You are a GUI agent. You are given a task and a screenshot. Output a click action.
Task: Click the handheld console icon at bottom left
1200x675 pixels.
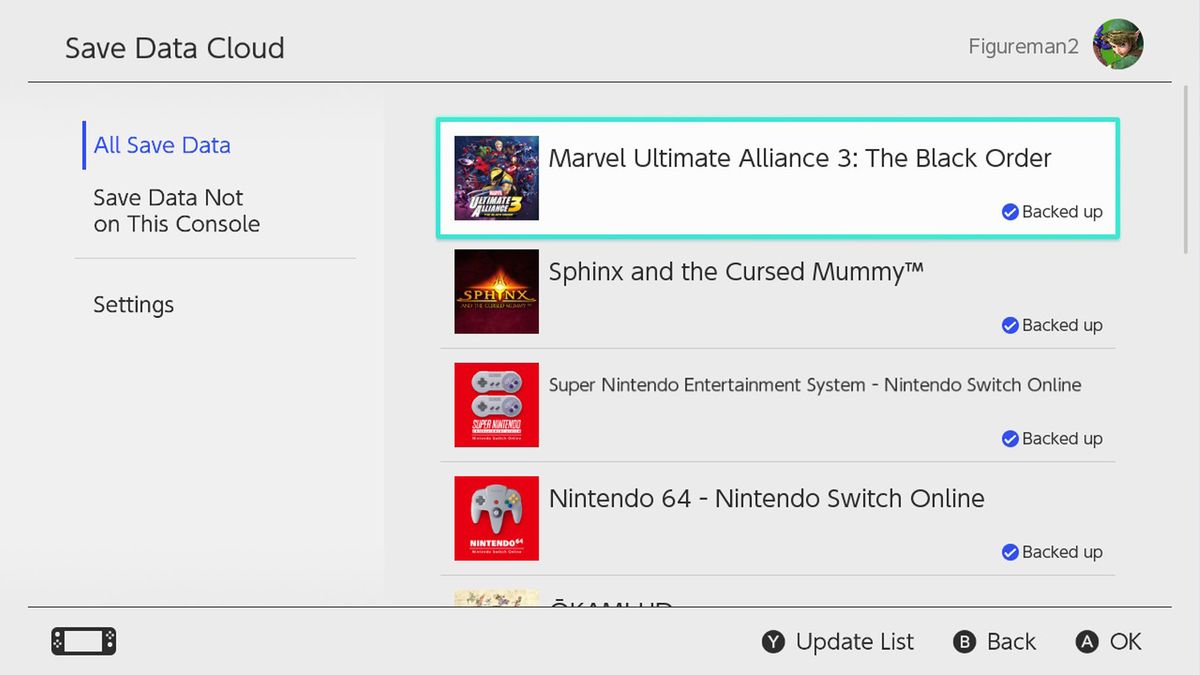click(x=84, y=641)
